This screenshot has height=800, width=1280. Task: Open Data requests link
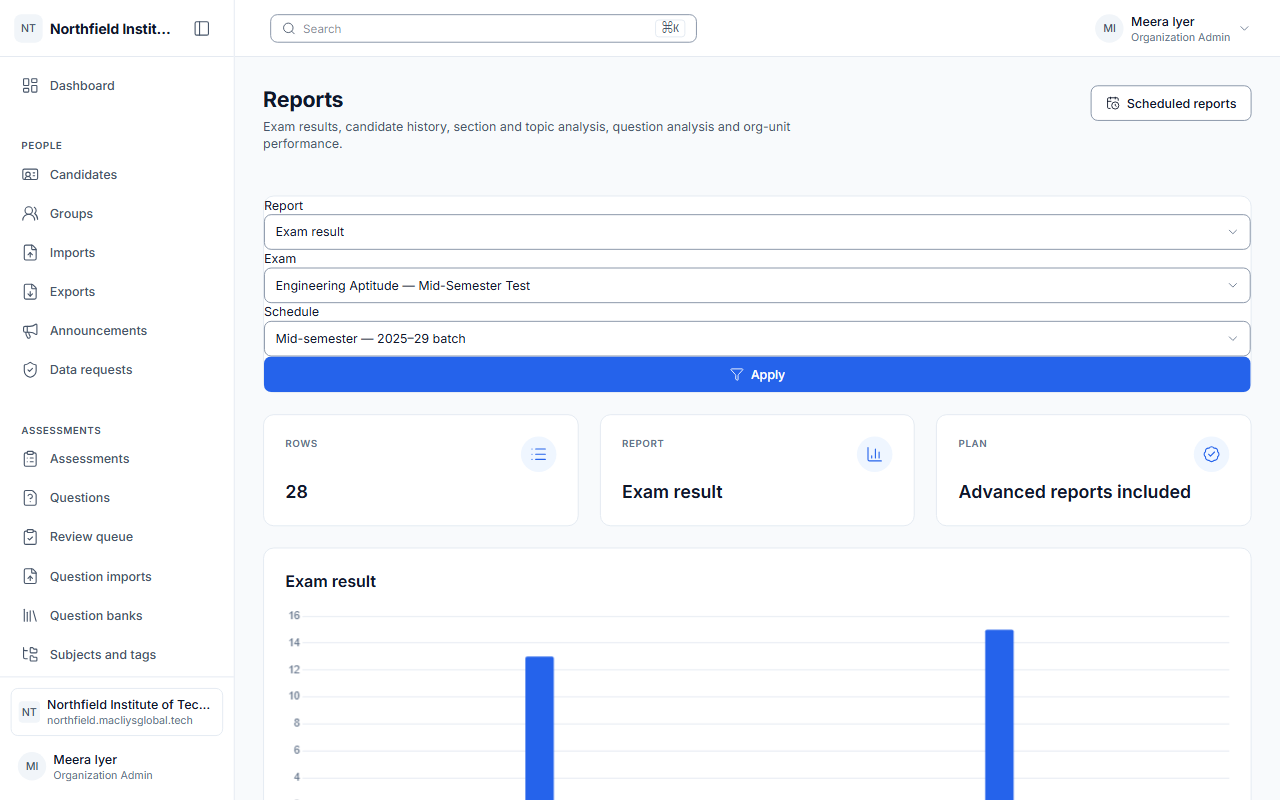coord(117,370)
